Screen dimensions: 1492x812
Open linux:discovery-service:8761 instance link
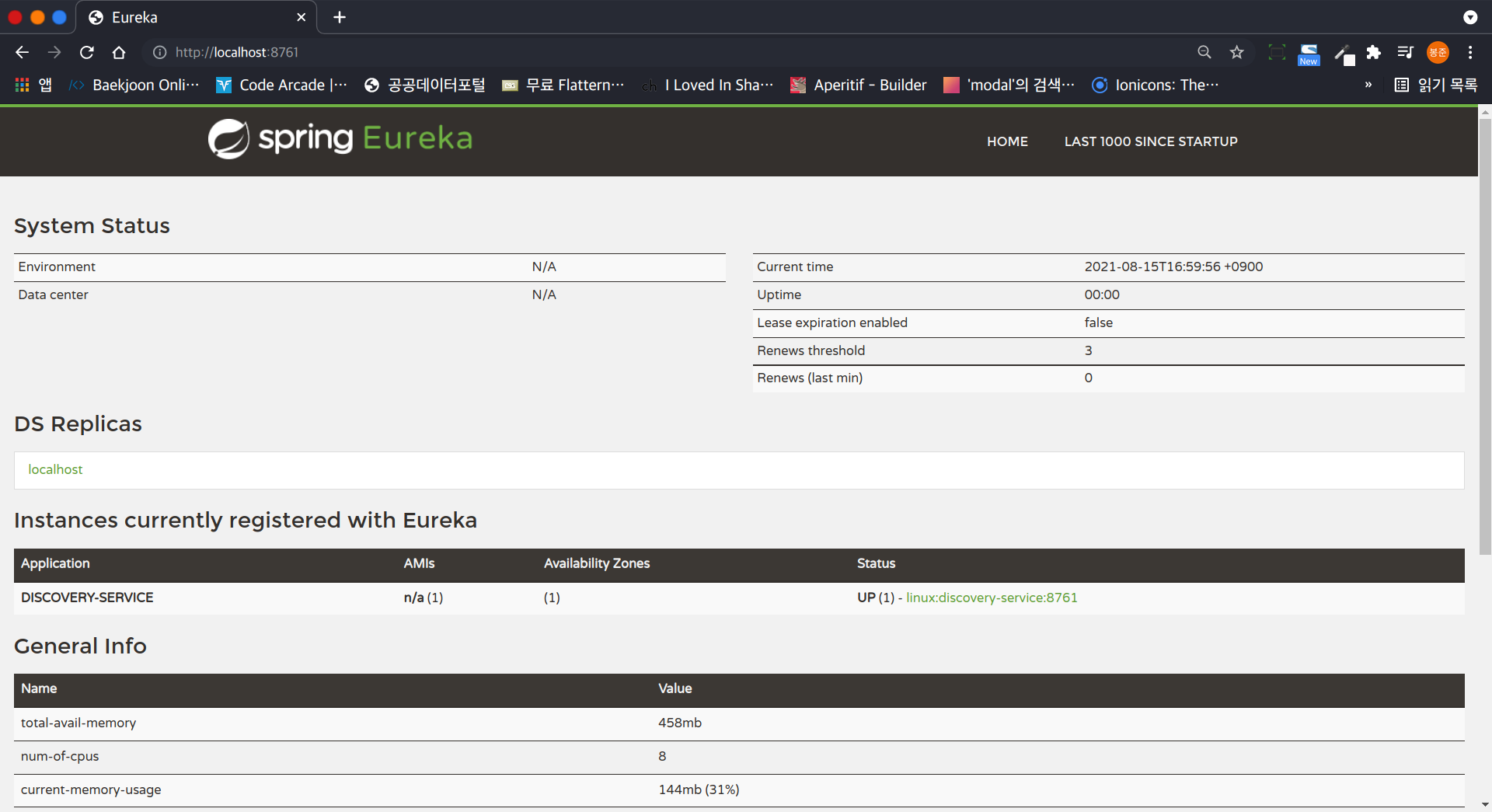992,598
